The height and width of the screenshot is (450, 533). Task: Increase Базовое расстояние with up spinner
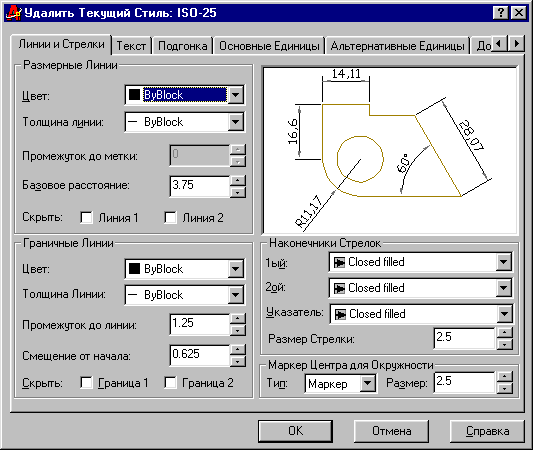pos(238,180)
